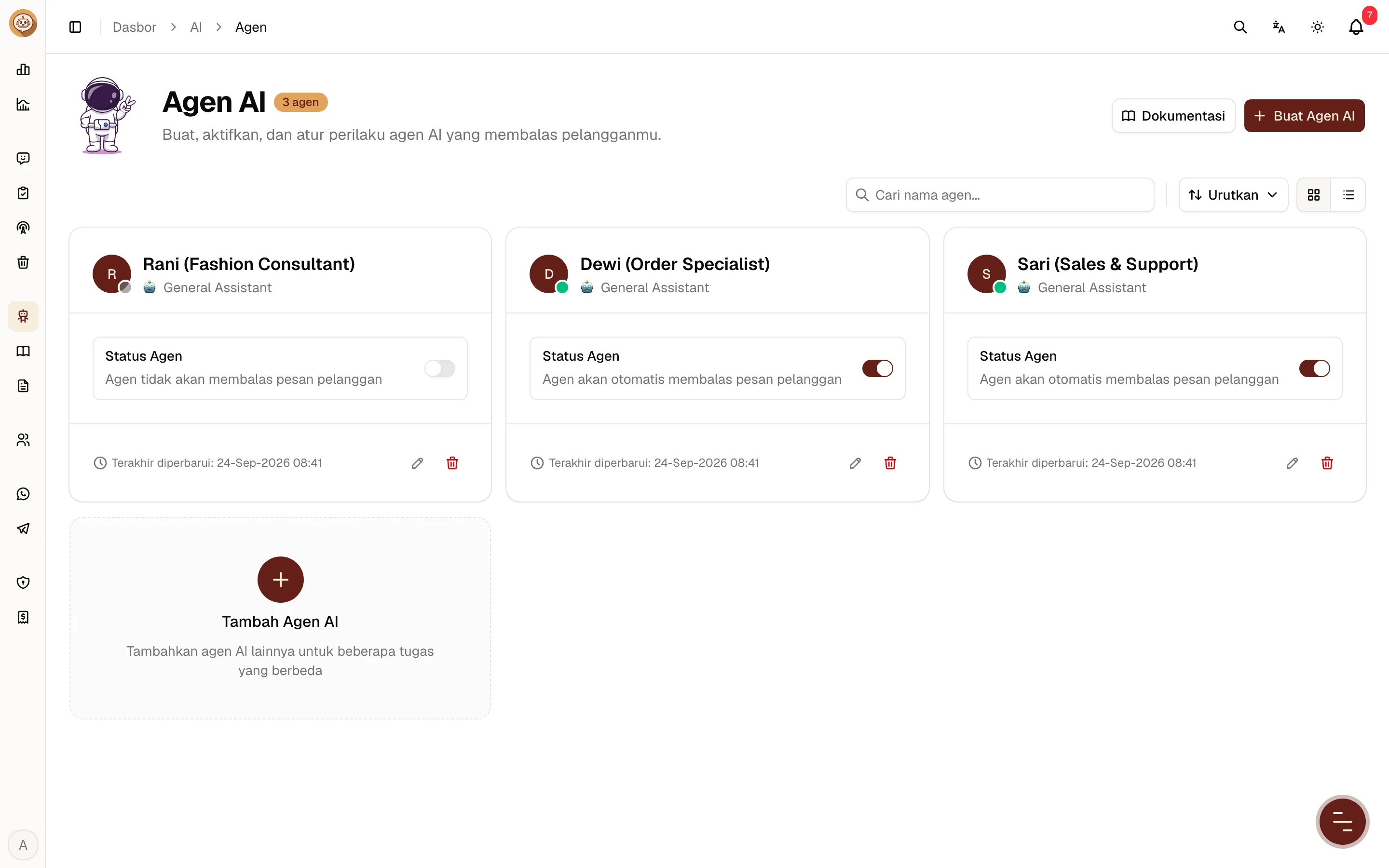1389x868 pixels.
Task: Open the Telegram paper-plane sidebar icon
Action: [x=23, y=529]
